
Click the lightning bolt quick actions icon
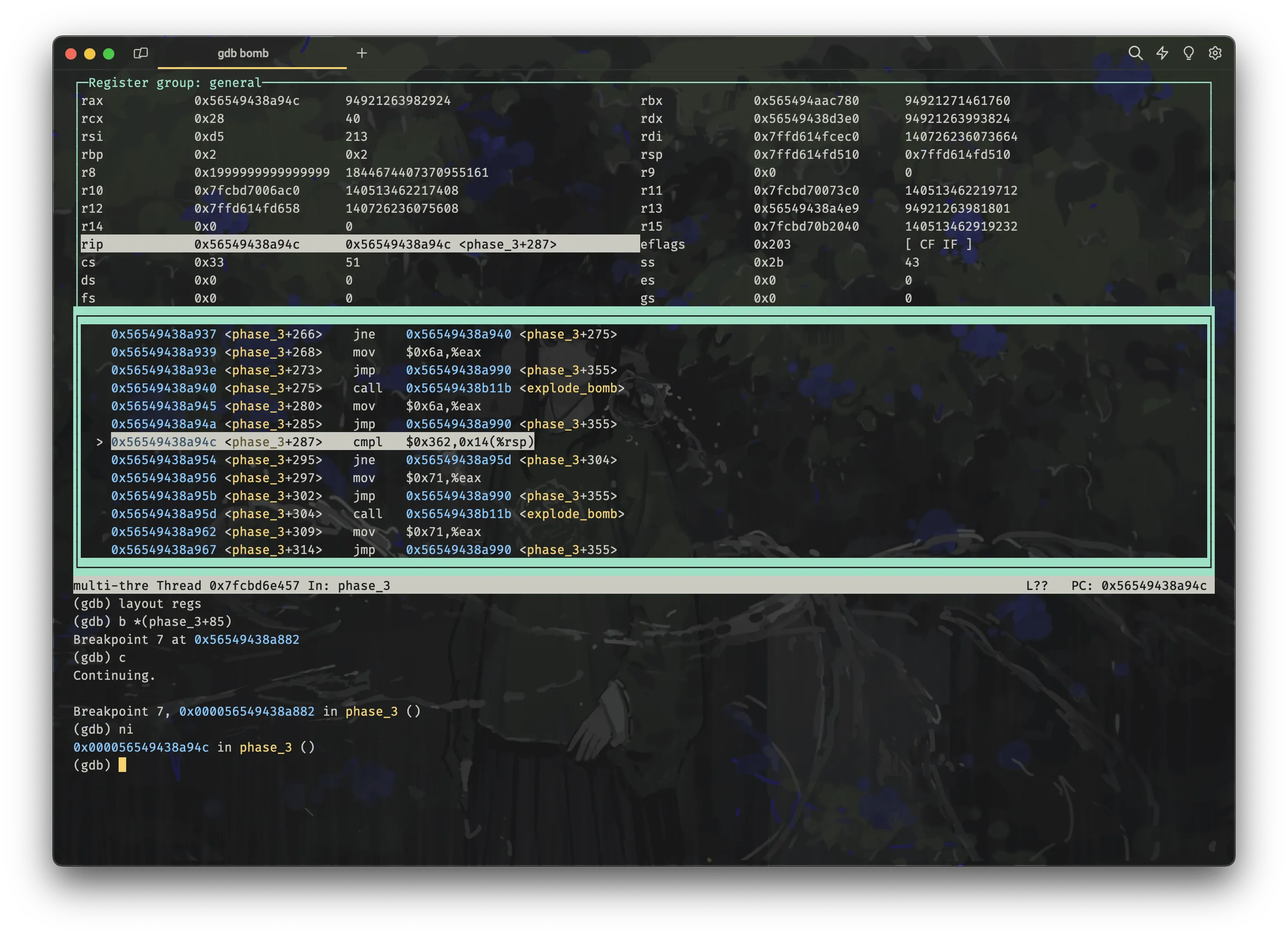pyautogui.click(x=1162, y=53)
